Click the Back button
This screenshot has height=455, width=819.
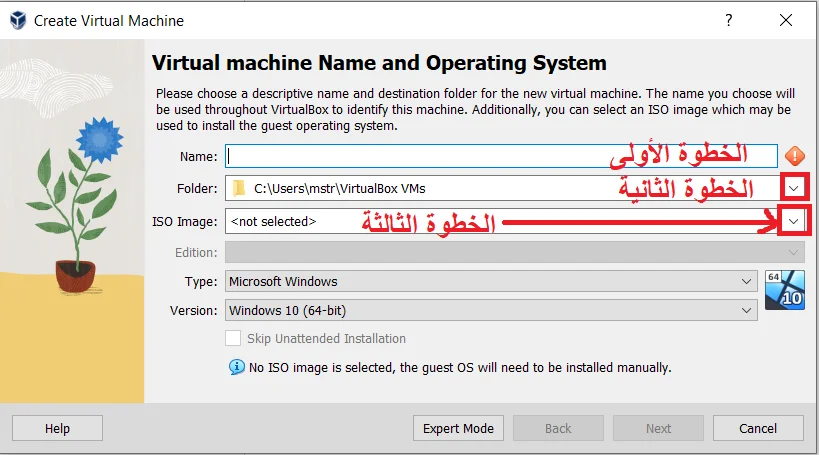[x=558, y=428]
